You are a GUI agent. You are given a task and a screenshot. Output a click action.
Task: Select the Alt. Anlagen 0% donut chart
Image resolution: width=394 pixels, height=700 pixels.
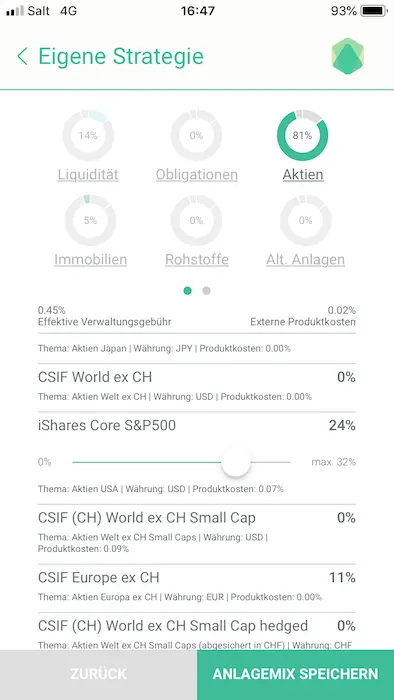point(306,220)
